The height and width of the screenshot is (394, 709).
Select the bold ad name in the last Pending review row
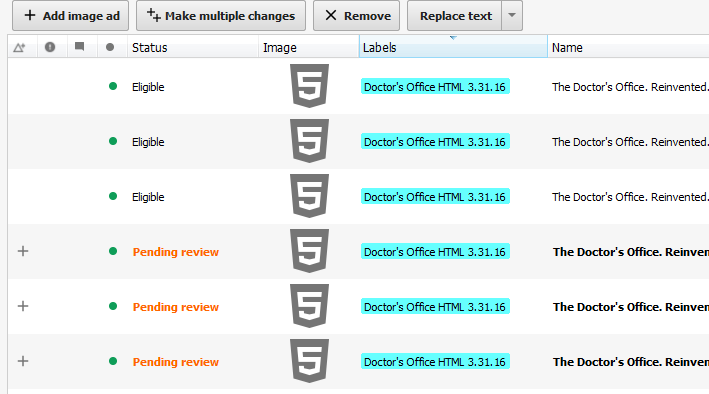pos(630,362)
